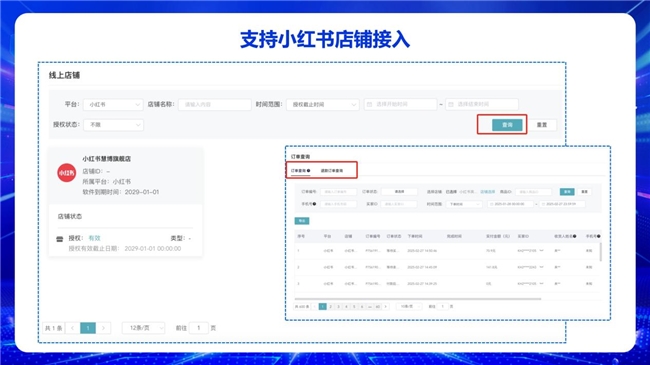Select page 4 in order pagination
Screen dimensions: 650x365
click(x=346, y=307)
